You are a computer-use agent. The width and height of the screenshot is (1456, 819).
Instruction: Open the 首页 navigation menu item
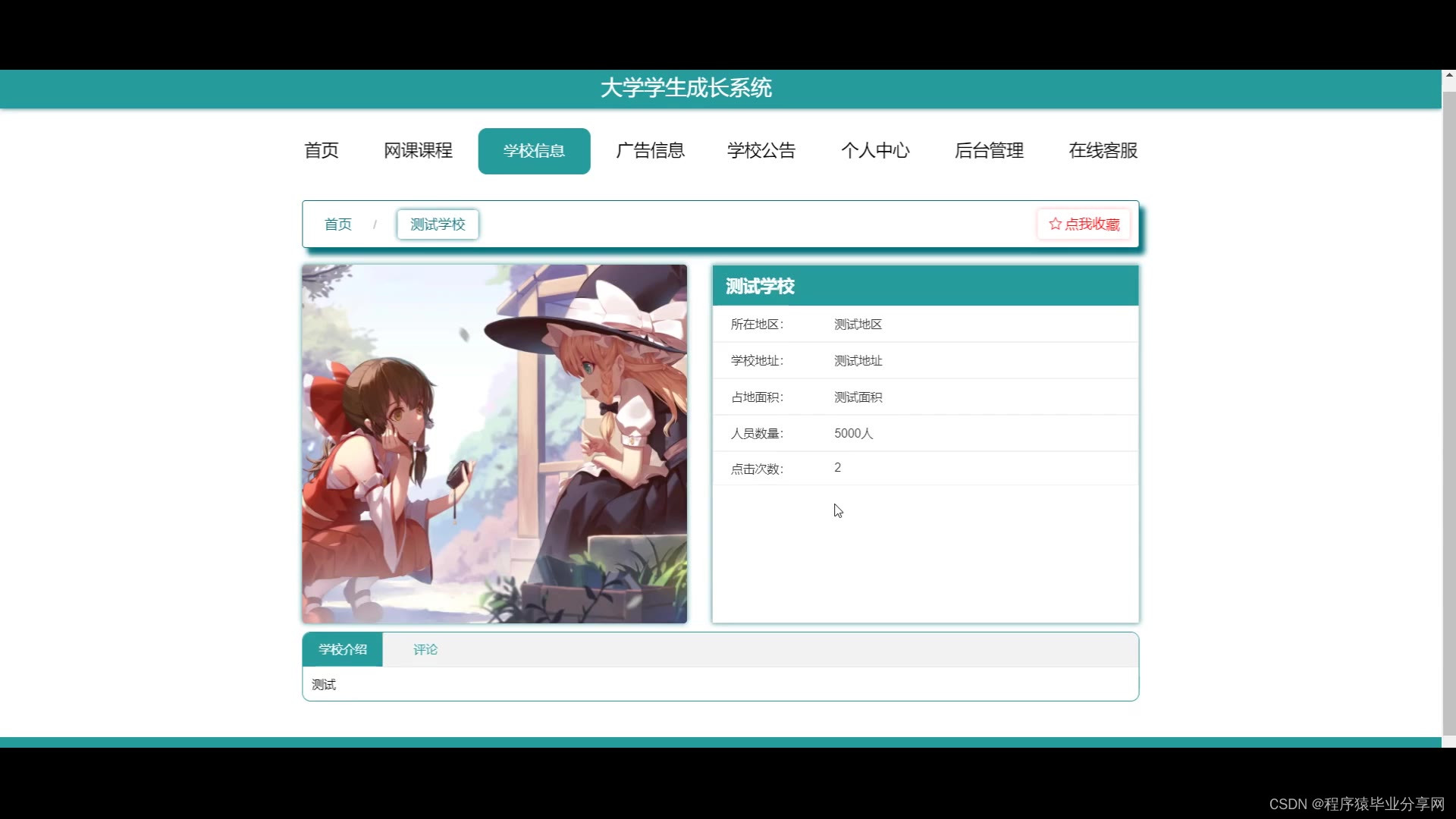[x=321, y=151]
